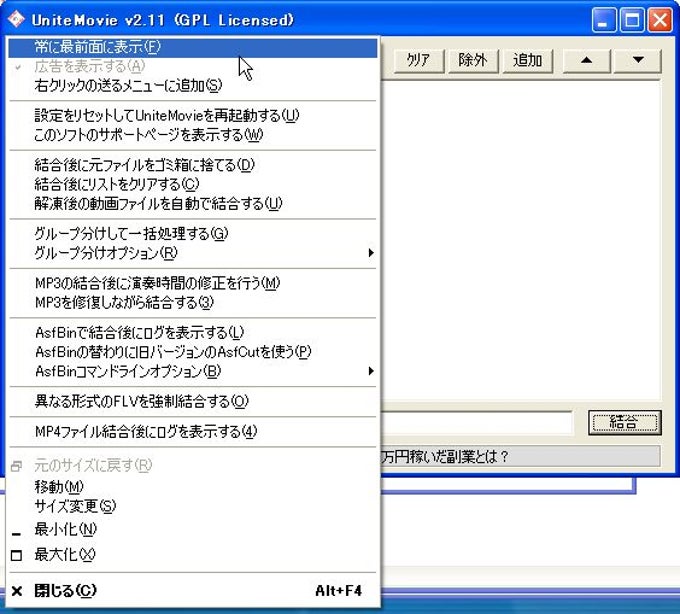
Task: Expand AsfBinコマンドラインオプション(B) submenu
Action: point(193,371)
